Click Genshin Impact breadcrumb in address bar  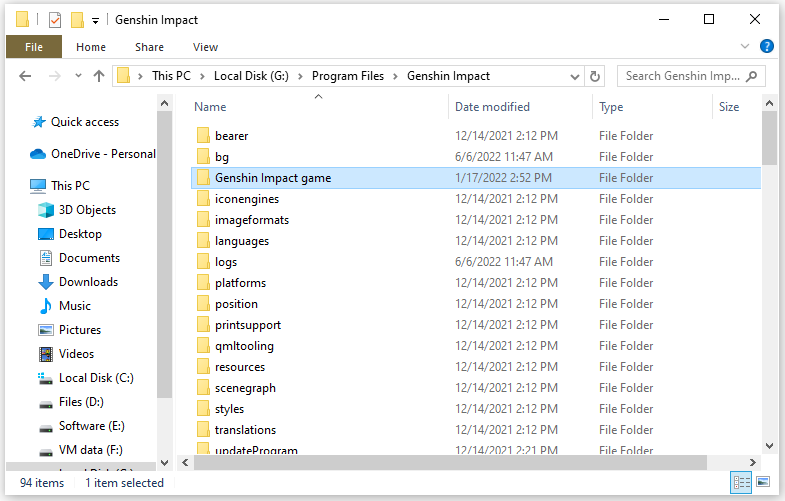point(448,76)
